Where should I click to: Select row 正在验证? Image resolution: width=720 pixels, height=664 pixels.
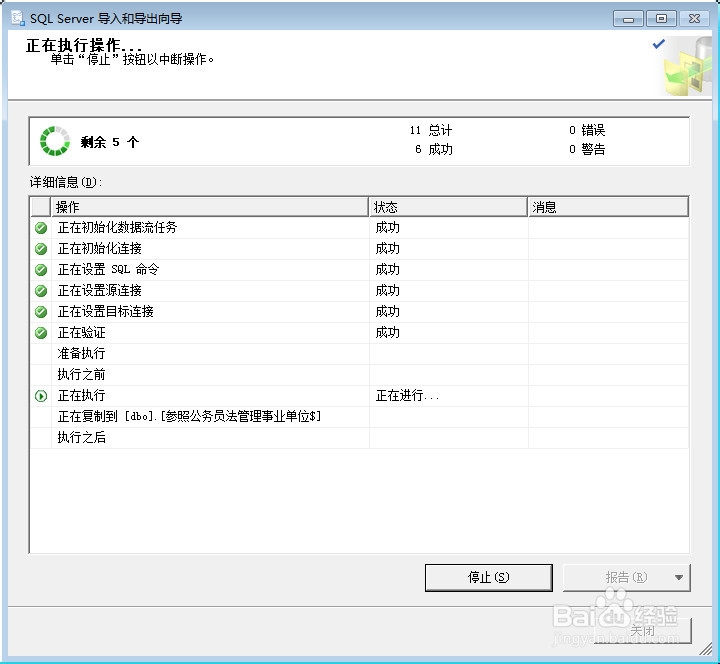click(x=359, y=333)
